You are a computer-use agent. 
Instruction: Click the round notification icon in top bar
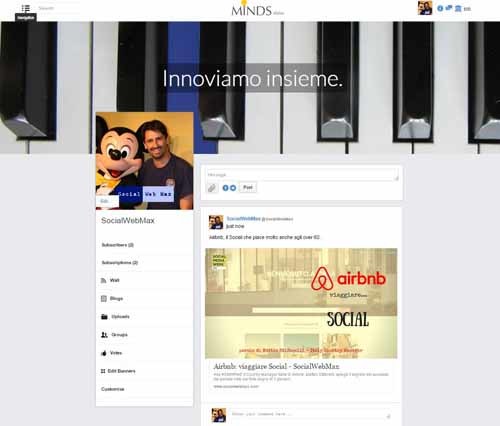point(440,8)
